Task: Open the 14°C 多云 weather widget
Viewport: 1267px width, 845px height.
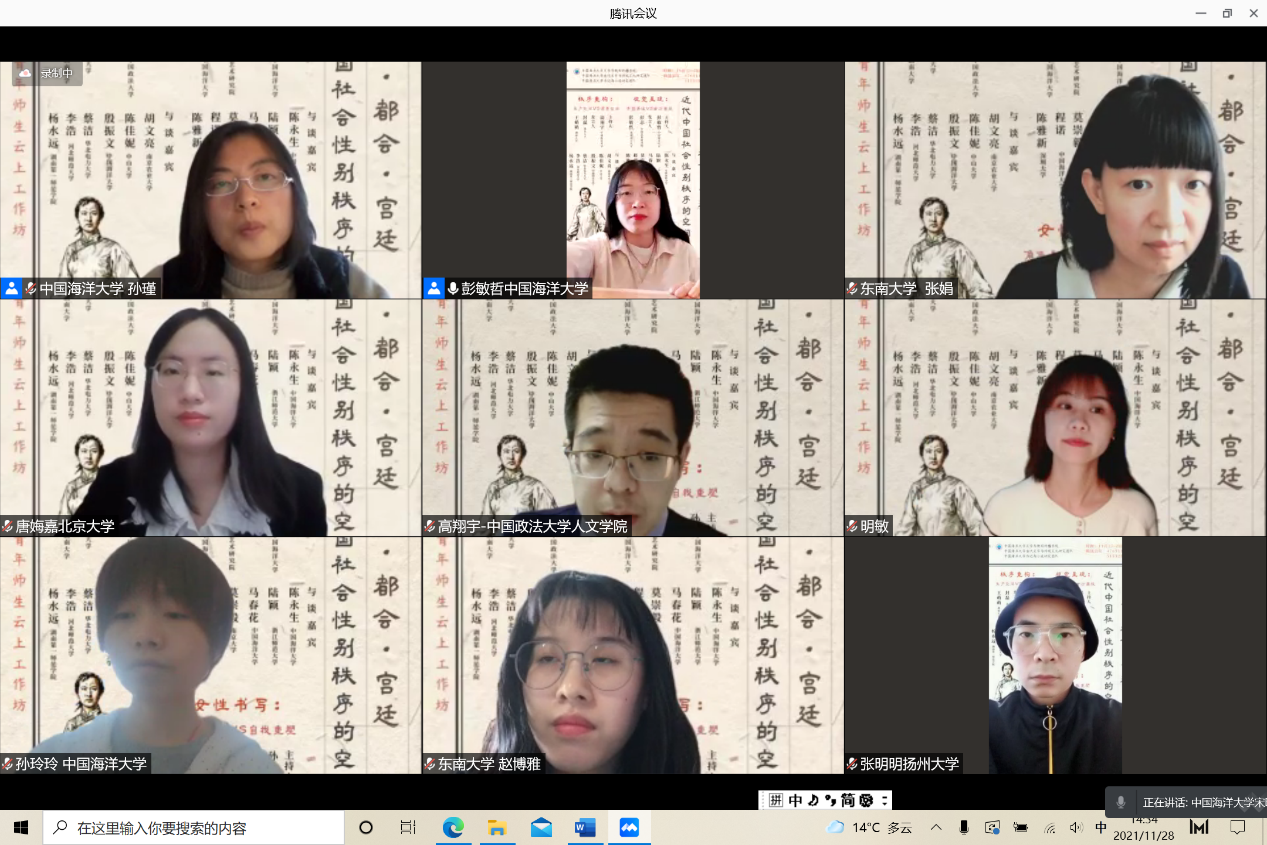Action: [868, 827]
